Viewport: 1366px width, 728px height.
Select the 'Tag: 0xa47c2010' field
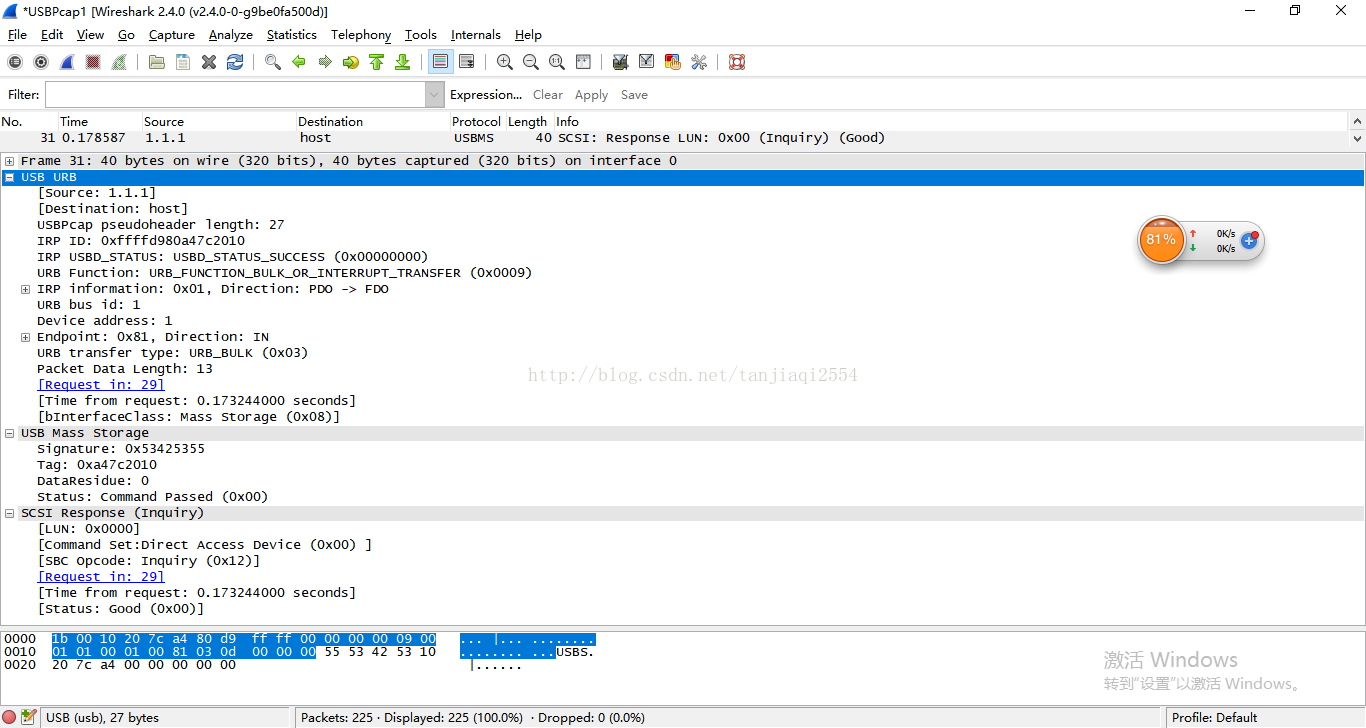point(97,465)
